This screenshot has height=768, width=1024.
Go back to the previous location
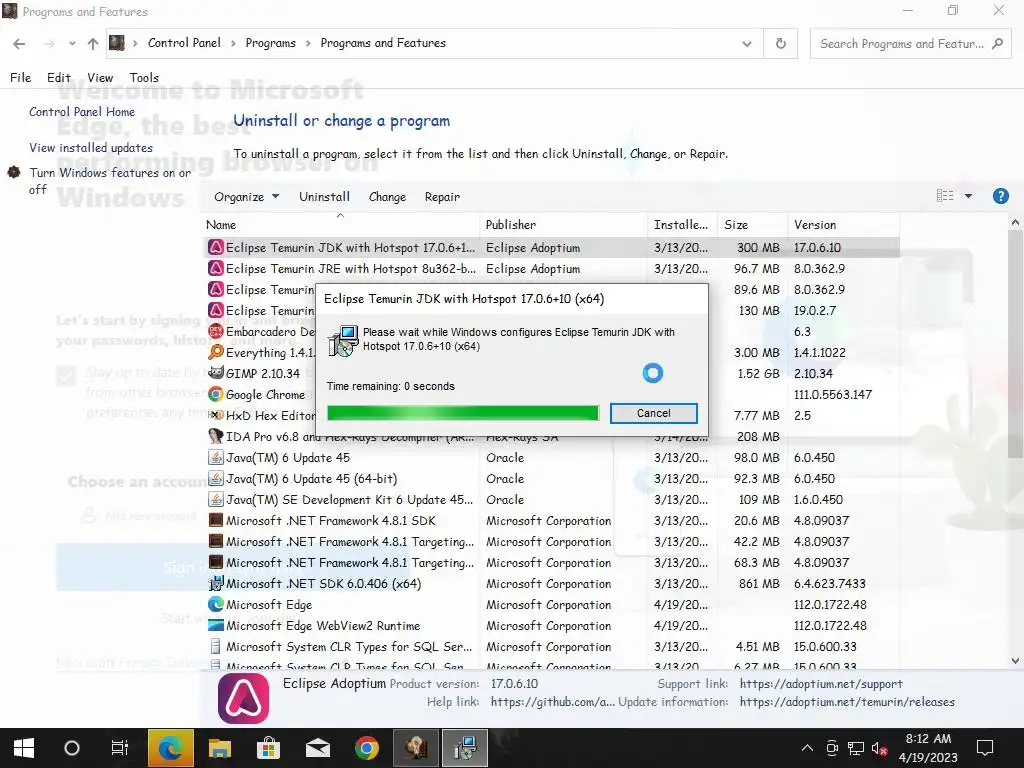click(19, 44)
